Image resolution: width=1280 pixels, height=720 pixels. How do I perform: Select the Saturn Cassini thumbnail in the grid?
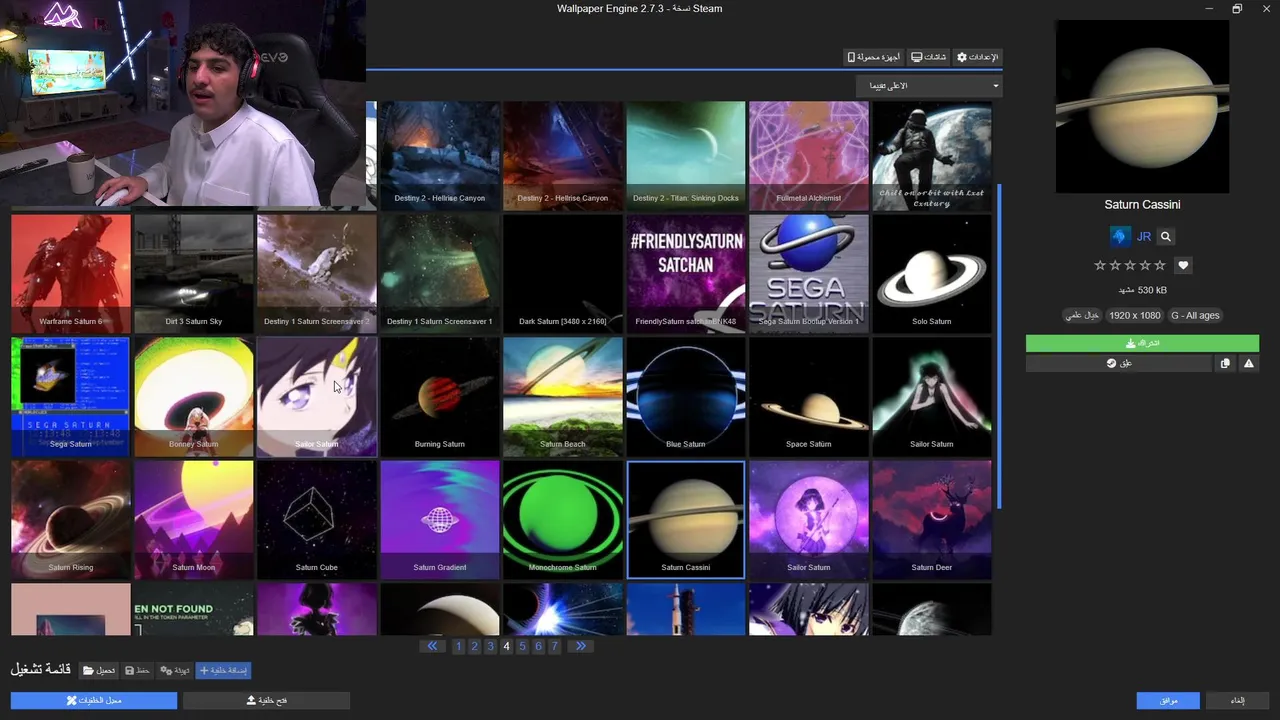(x=686, y=519)
